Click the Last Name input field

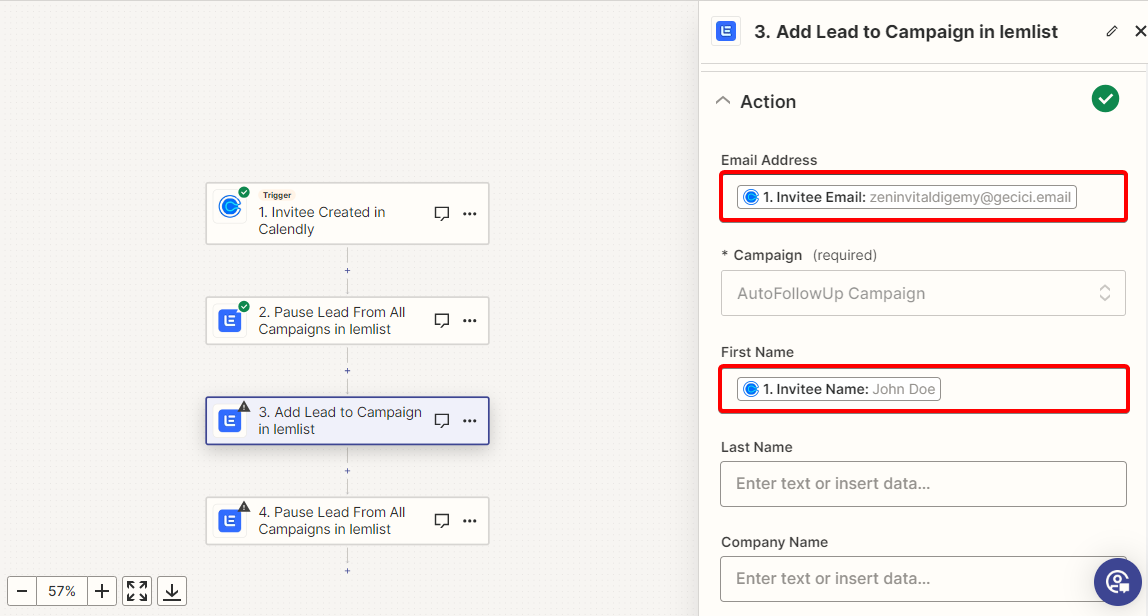click(922, 483)
